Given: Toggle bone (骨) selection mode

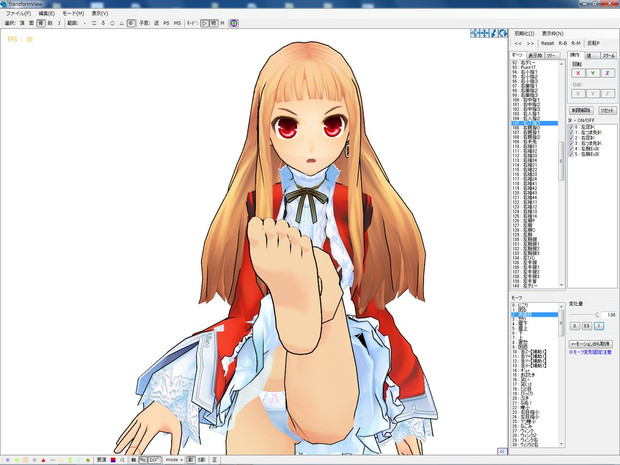Looking at the screenshot, I should [x=41, y=23].
